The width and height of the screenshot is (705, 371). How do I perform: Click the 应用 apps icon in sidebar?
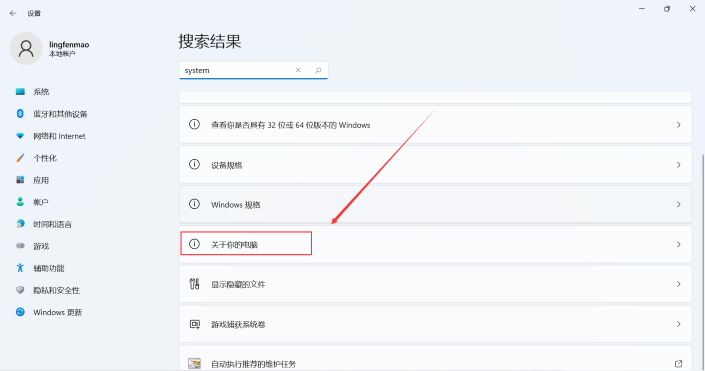click(20, 180)
